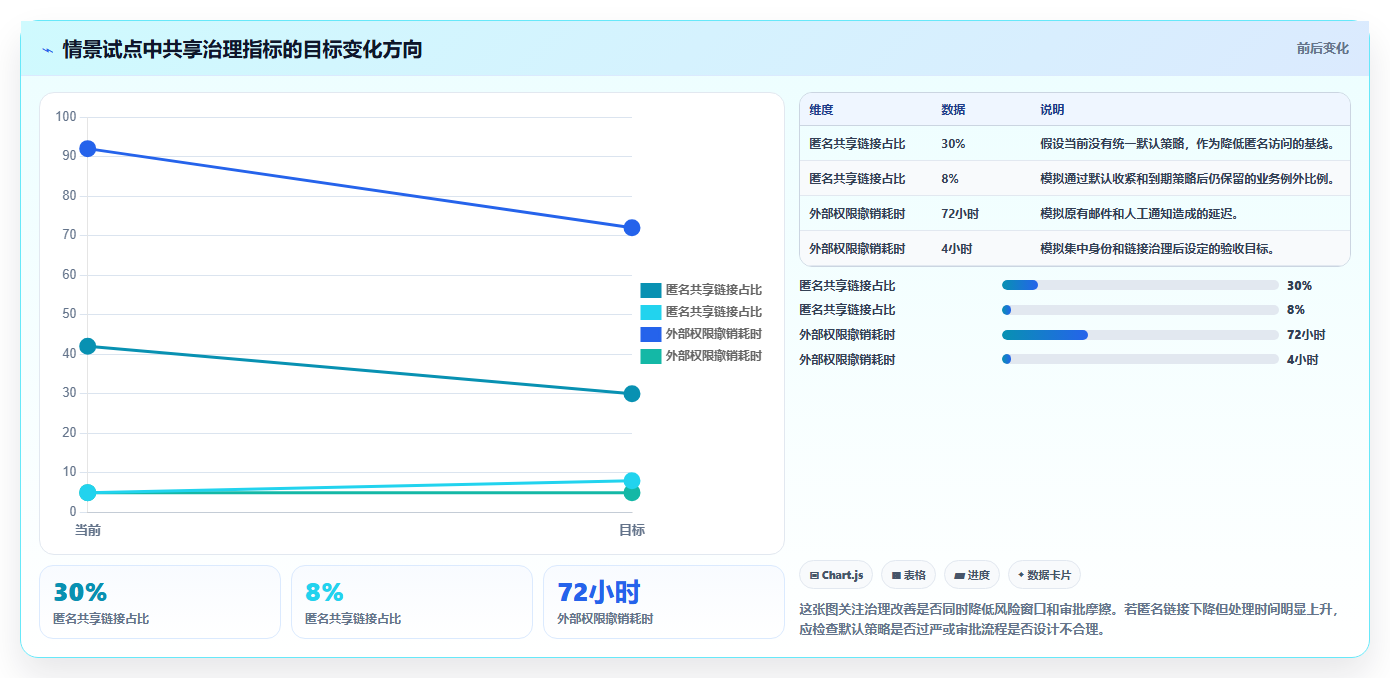Open the 8% data card
1390x678 pixels.
coord(412,602)
